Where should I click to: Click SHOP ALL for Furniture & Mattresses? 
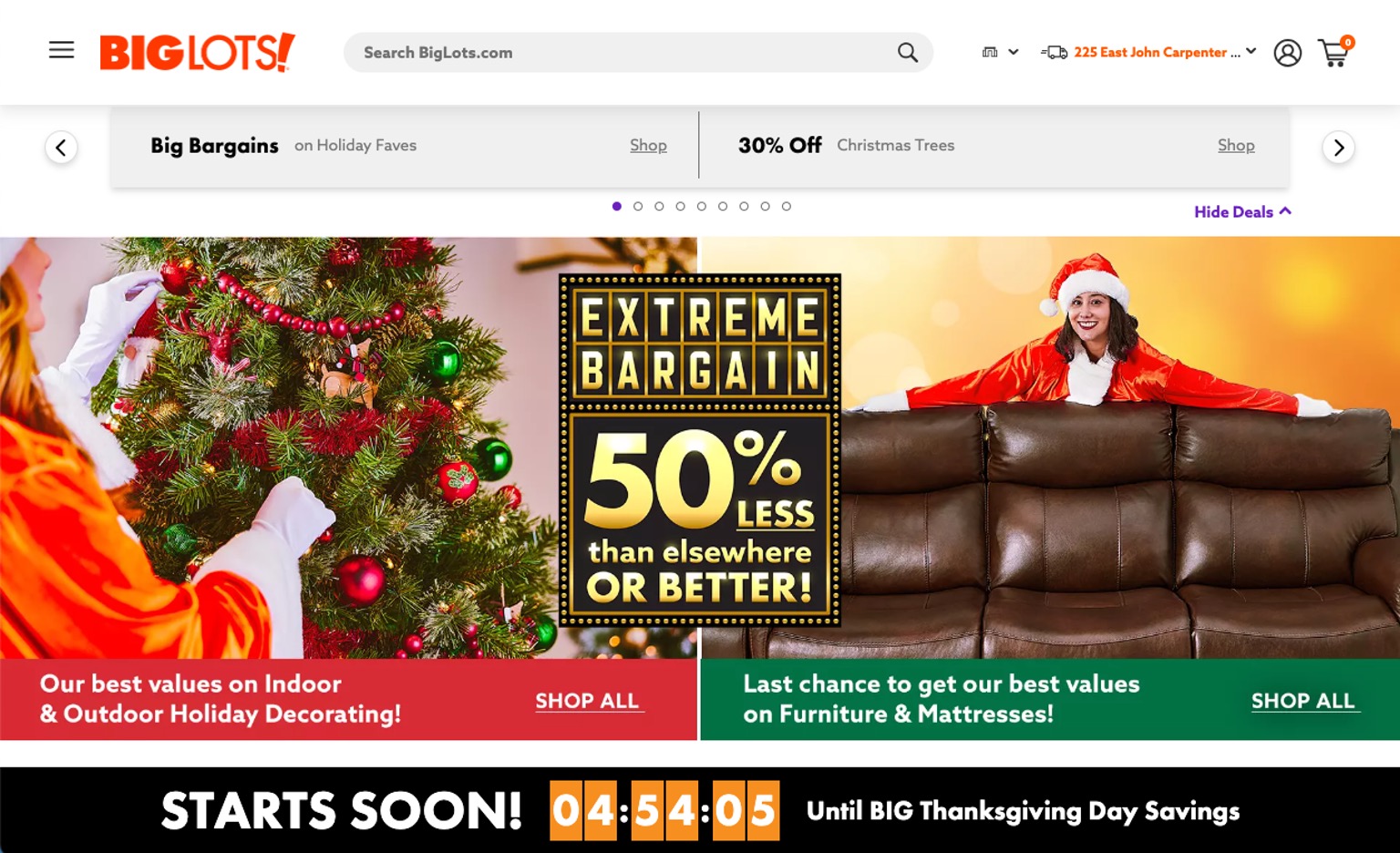coord(1304,701)
